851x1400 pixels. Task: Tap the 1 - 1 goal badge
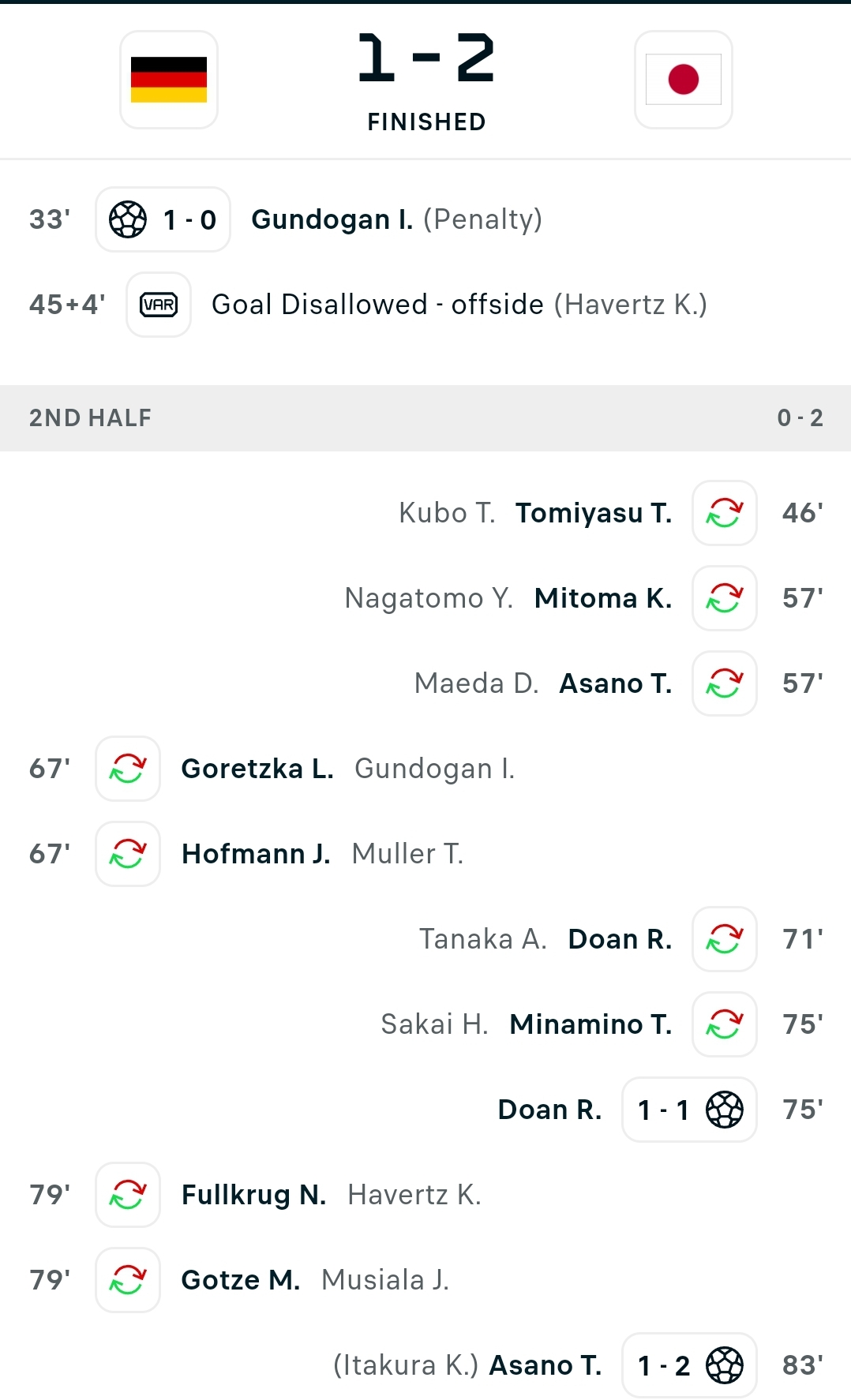pos(690,1110)
